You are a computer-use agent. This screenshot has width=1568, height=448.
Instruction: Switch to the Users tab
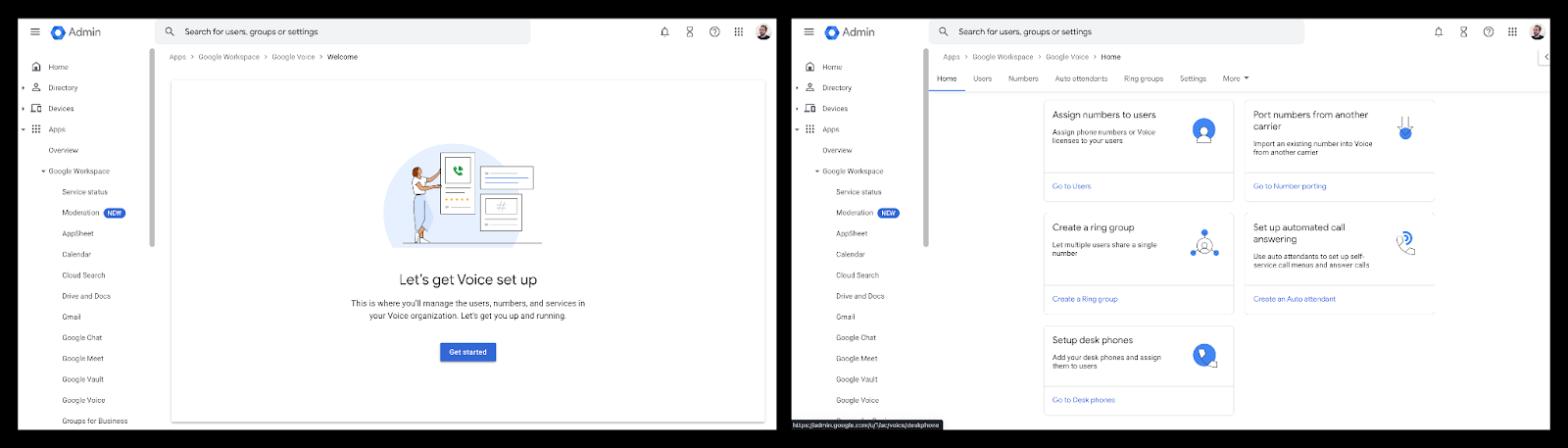(982, 78)
